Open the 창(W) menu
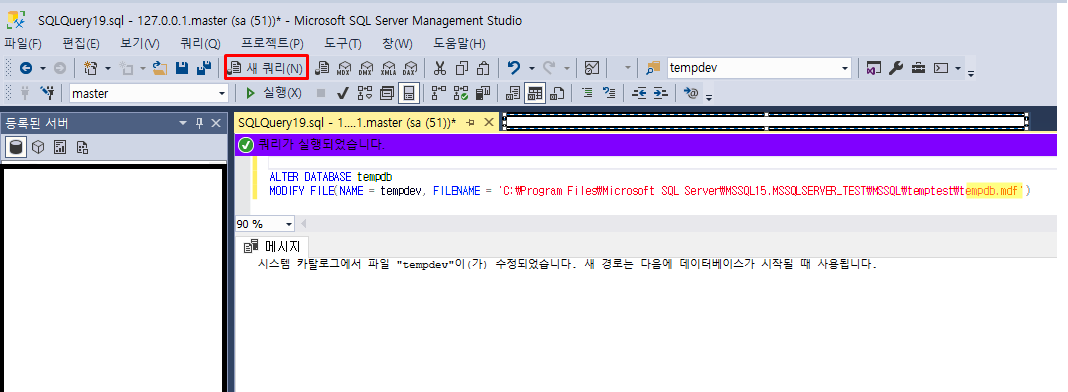Image resolution: width=1068 pixels, height=392 pixels. click(397, 44)
